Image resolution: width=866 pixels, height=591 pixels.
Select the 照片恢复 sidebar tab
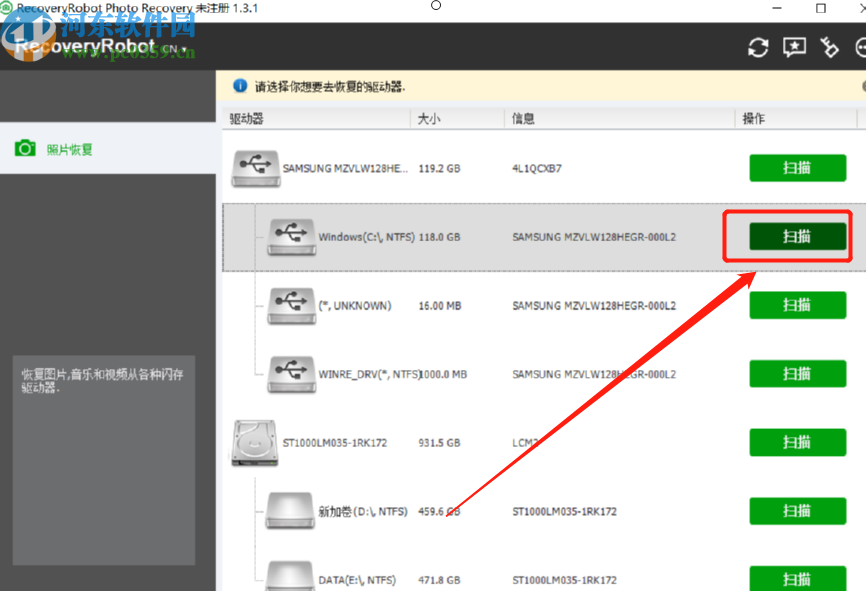click(108, 149)
